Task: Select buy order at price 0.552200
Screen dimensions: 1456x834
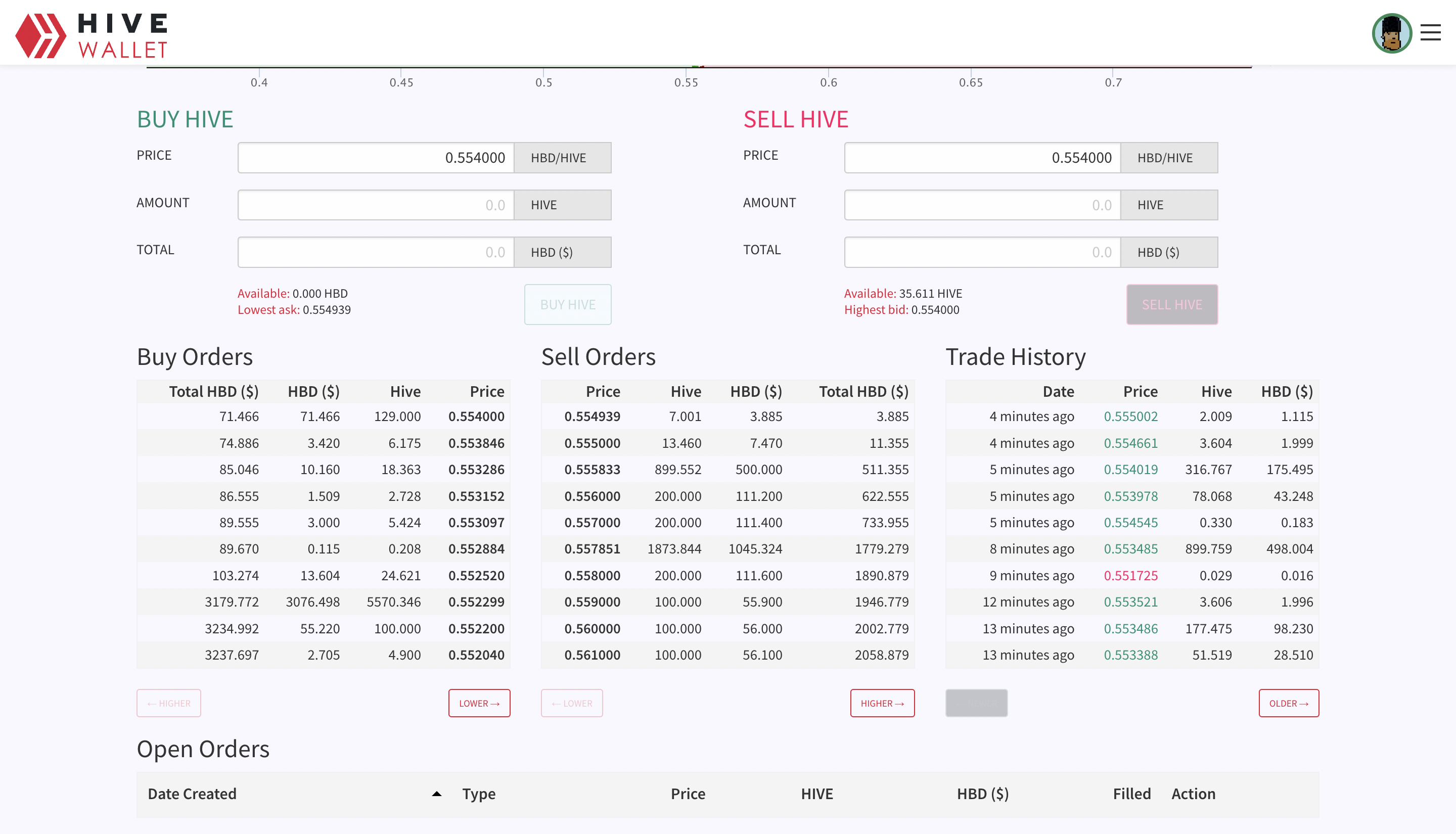Action: coord(323,628)
